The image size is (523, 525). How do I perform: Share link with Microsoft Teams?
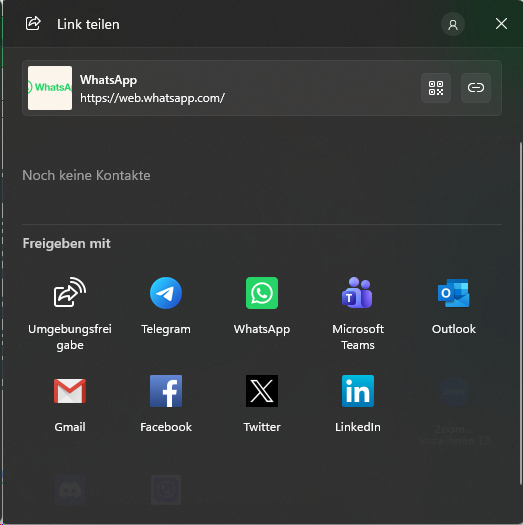pyautogui.click(x=358, y=314)
